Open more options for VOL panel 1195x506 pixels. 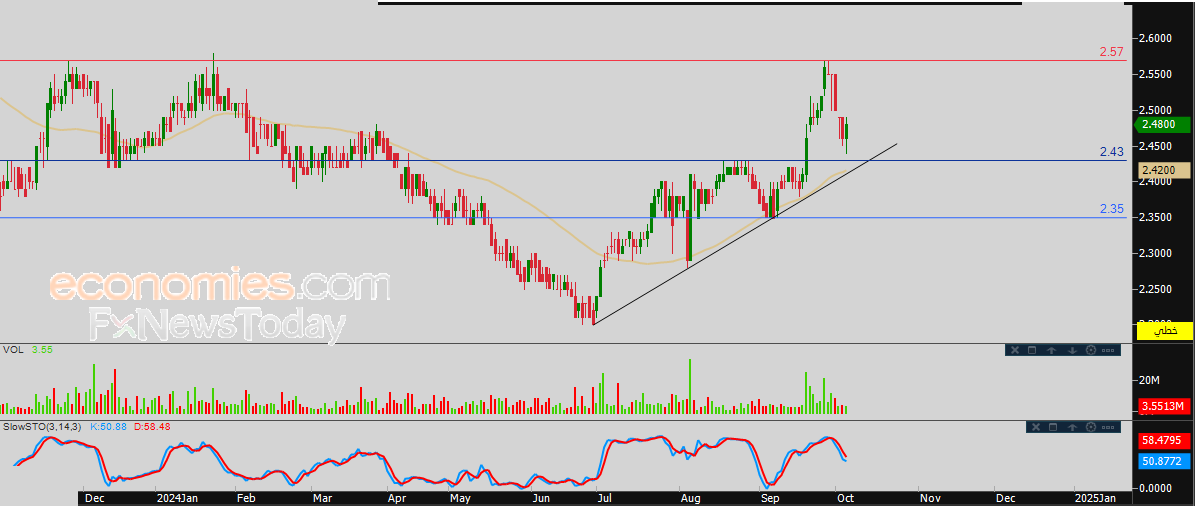click(1108, 351)
